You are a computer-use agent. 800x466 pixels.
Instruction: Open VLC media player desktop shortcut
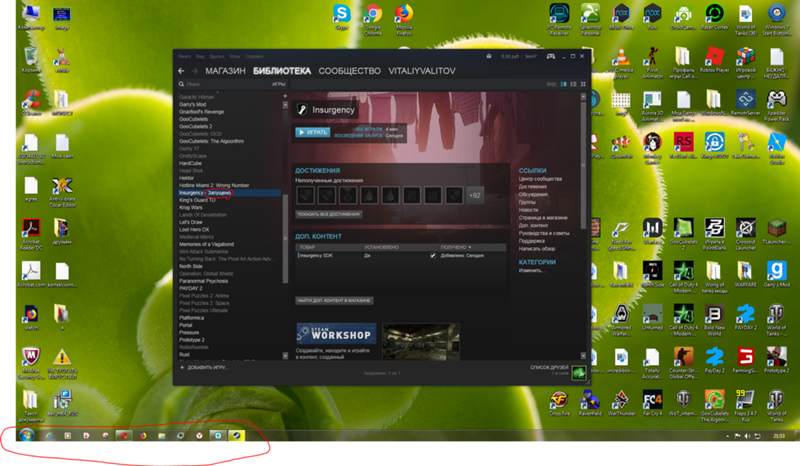tap(621, 63)
